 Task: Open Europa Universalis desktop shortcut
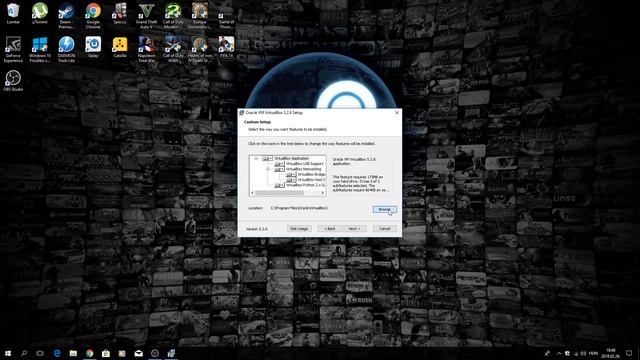[200, 16]
